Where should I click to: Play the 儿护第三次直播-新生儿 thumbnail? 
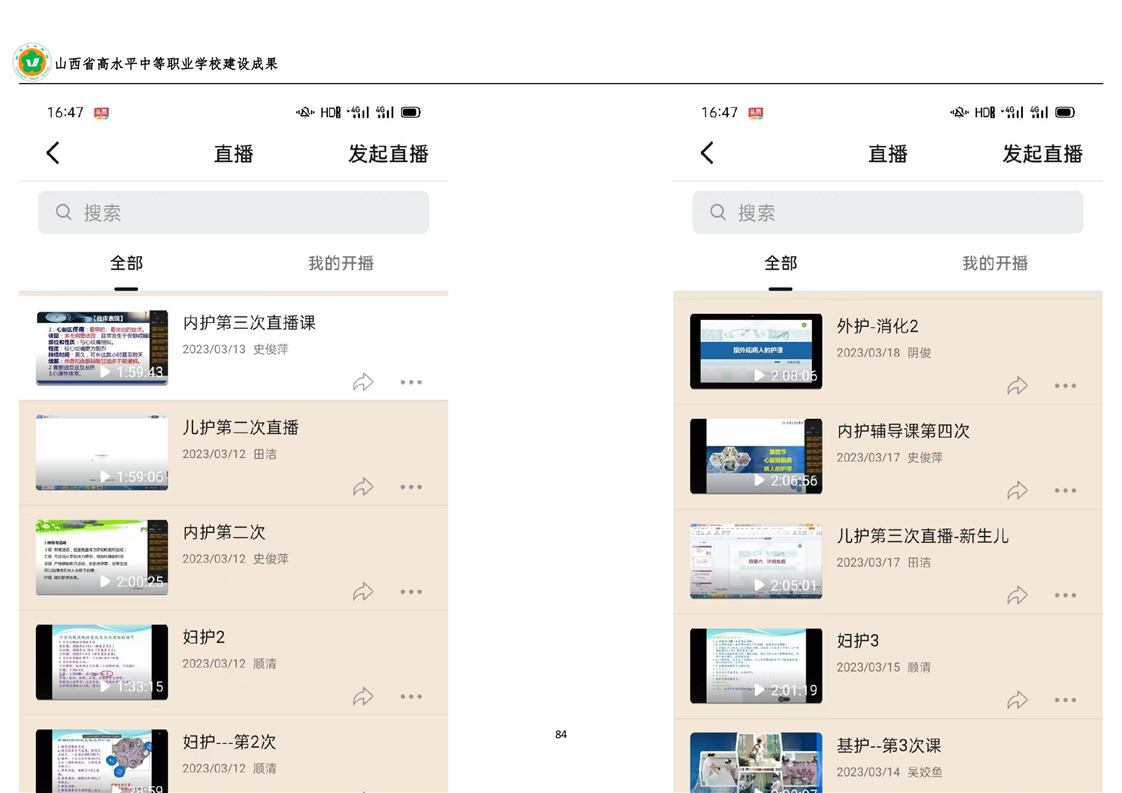756,561
